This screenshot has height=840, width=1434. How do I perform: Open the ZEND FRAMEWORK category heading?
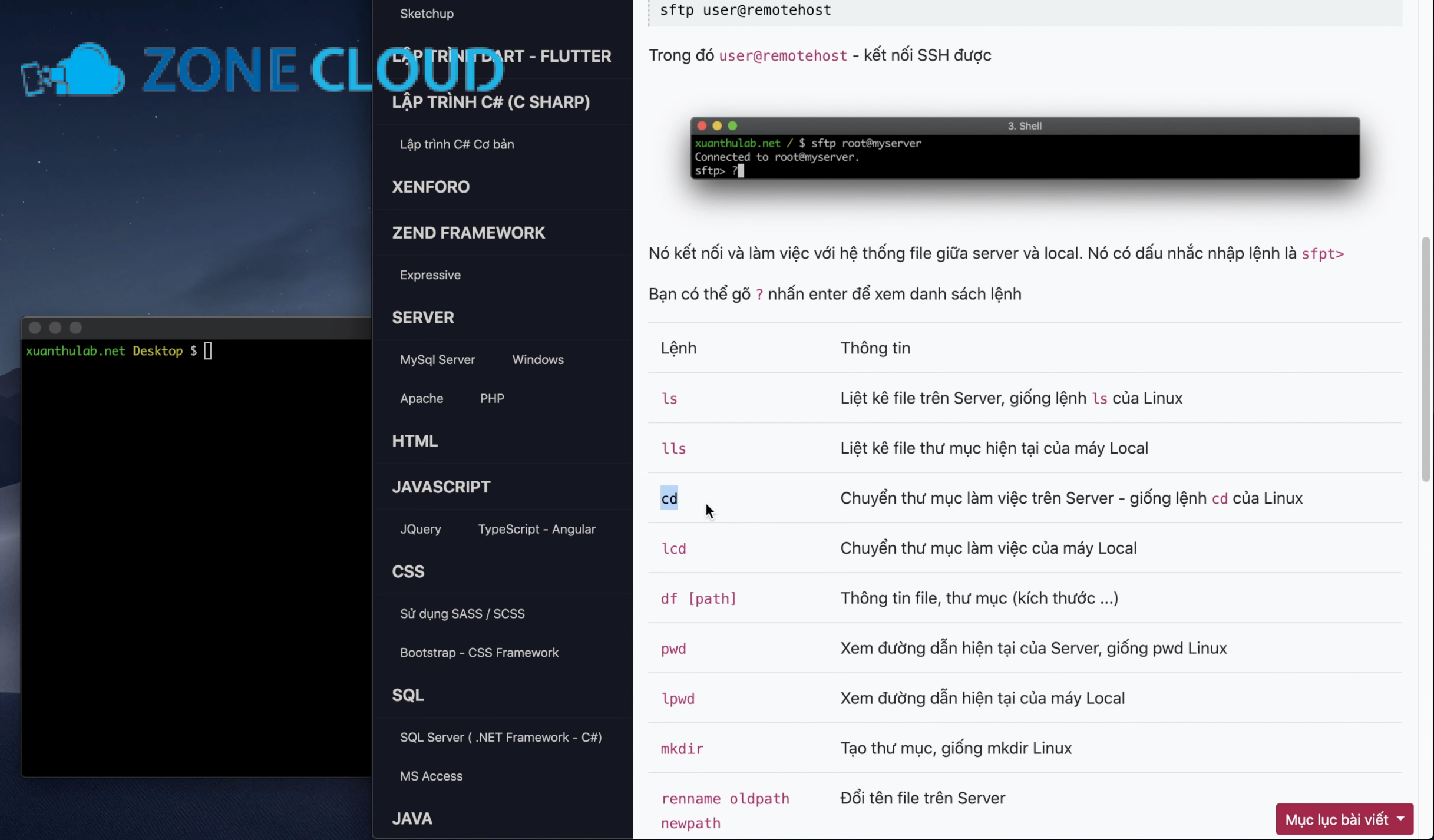point(468,233)
